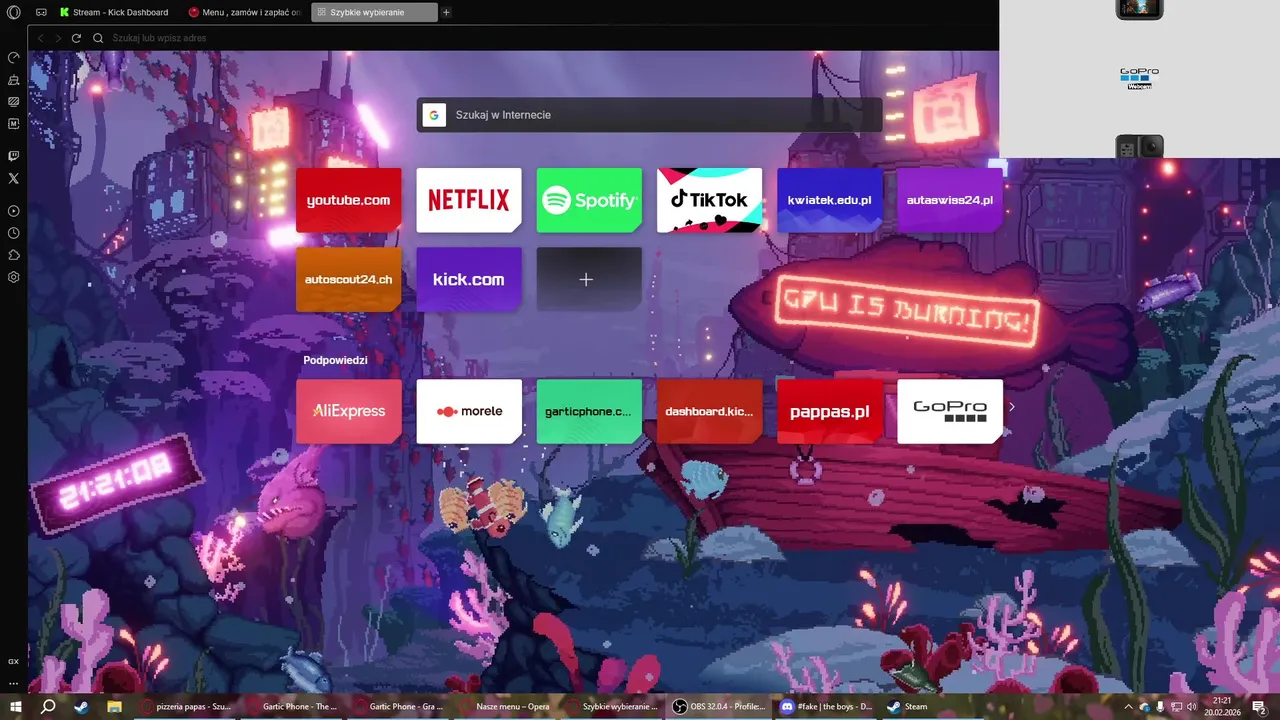Open the morele suggestion tile

pyautogui.click(x=469, y=411)
